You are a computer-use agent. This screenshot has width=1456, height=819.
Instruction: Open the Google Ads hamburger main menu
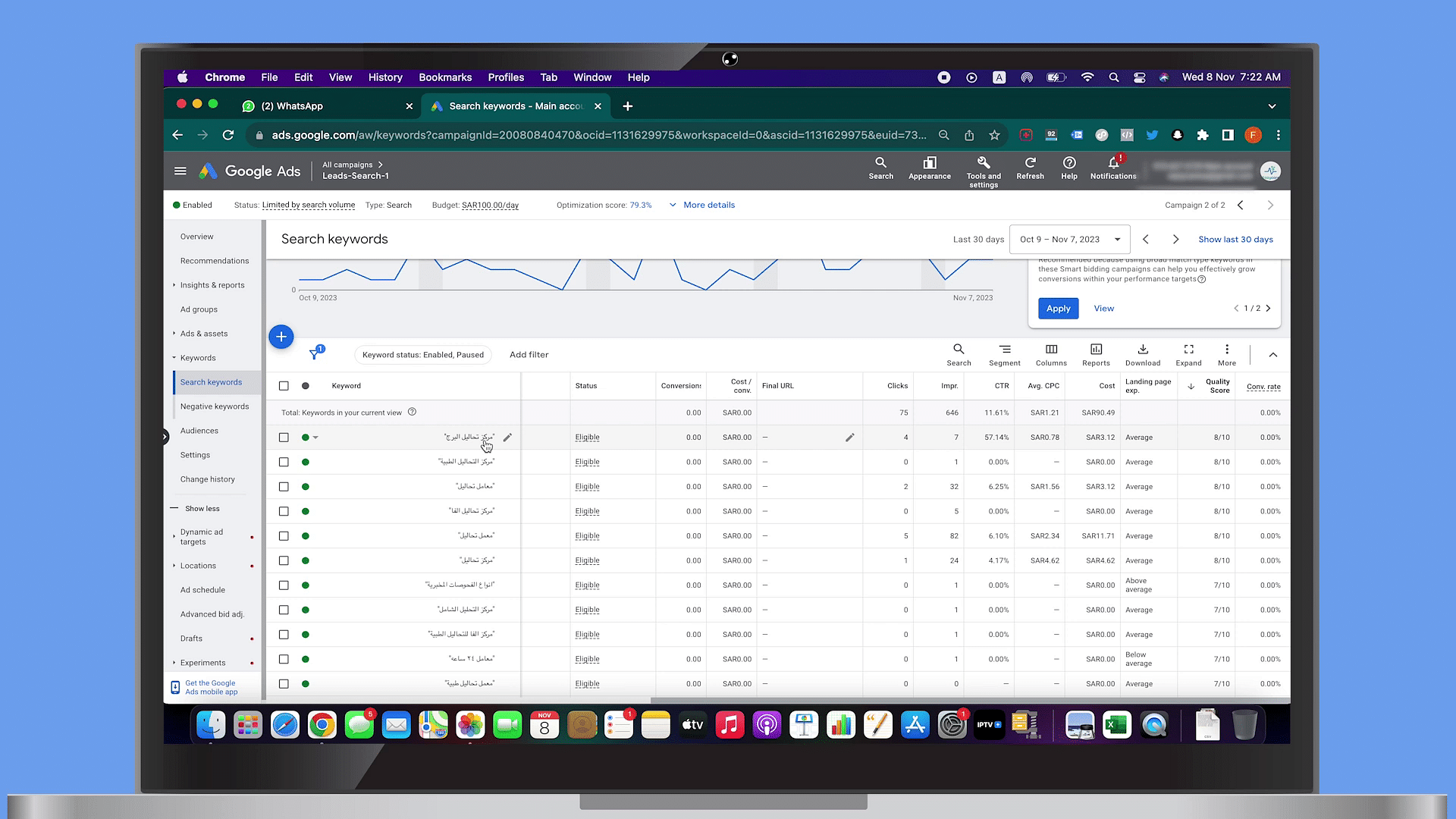[180, 171]
